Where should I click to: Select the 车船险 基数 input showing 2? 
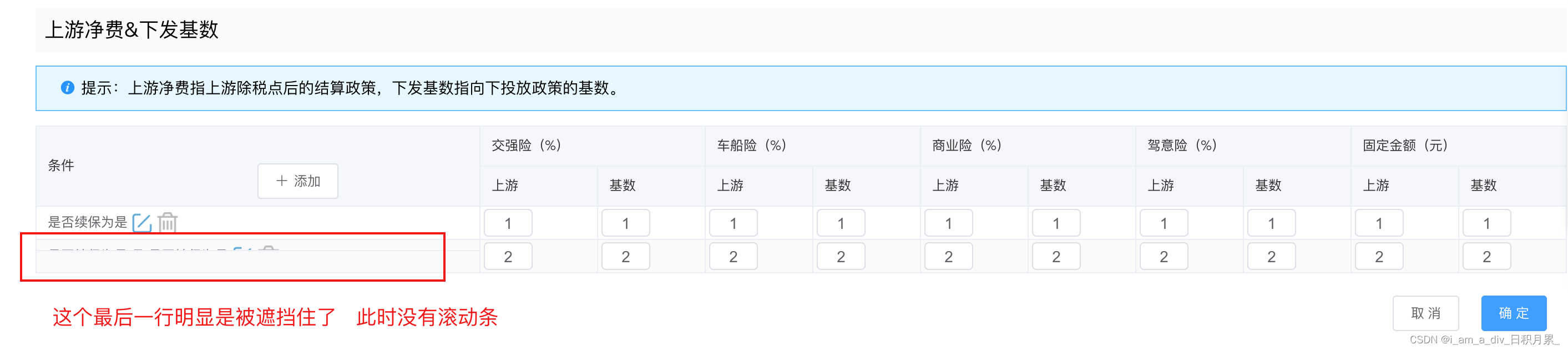[x=841, y=256]
